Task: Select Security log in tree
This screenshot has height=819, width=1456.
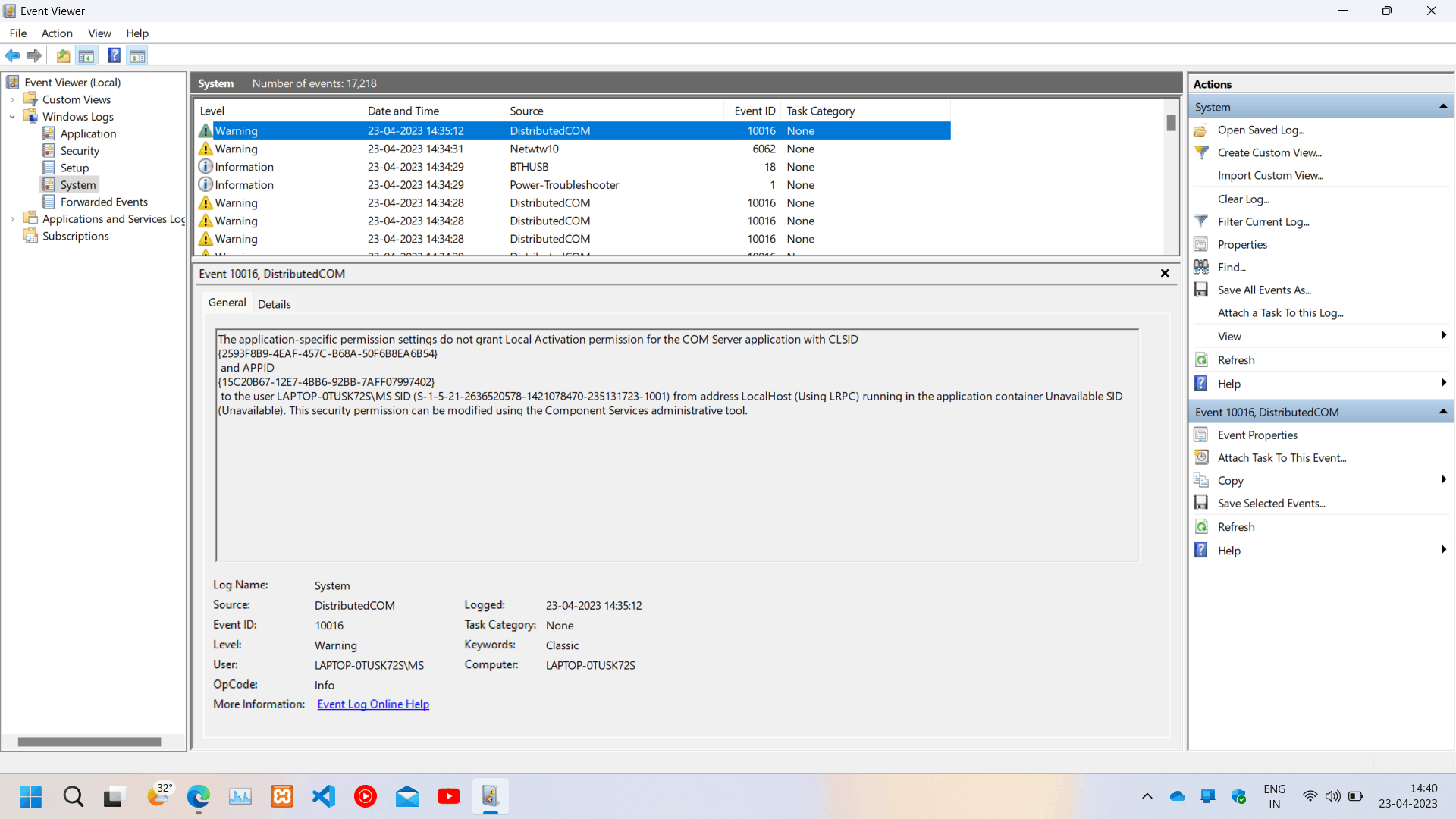Action: point(80,150)
